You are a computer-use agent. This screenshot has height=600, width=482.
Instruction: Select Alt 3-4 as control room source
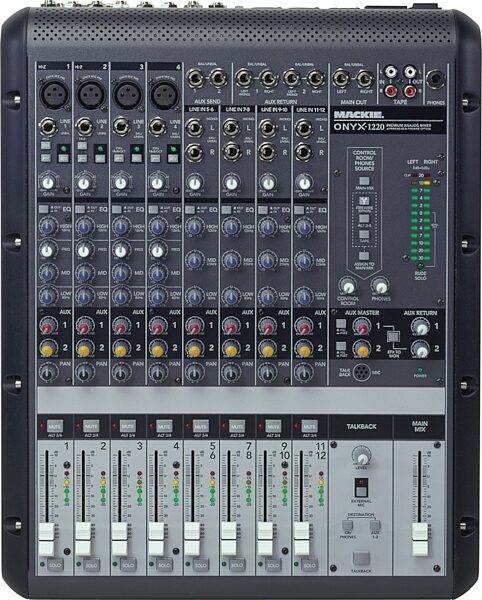(364, 218)
